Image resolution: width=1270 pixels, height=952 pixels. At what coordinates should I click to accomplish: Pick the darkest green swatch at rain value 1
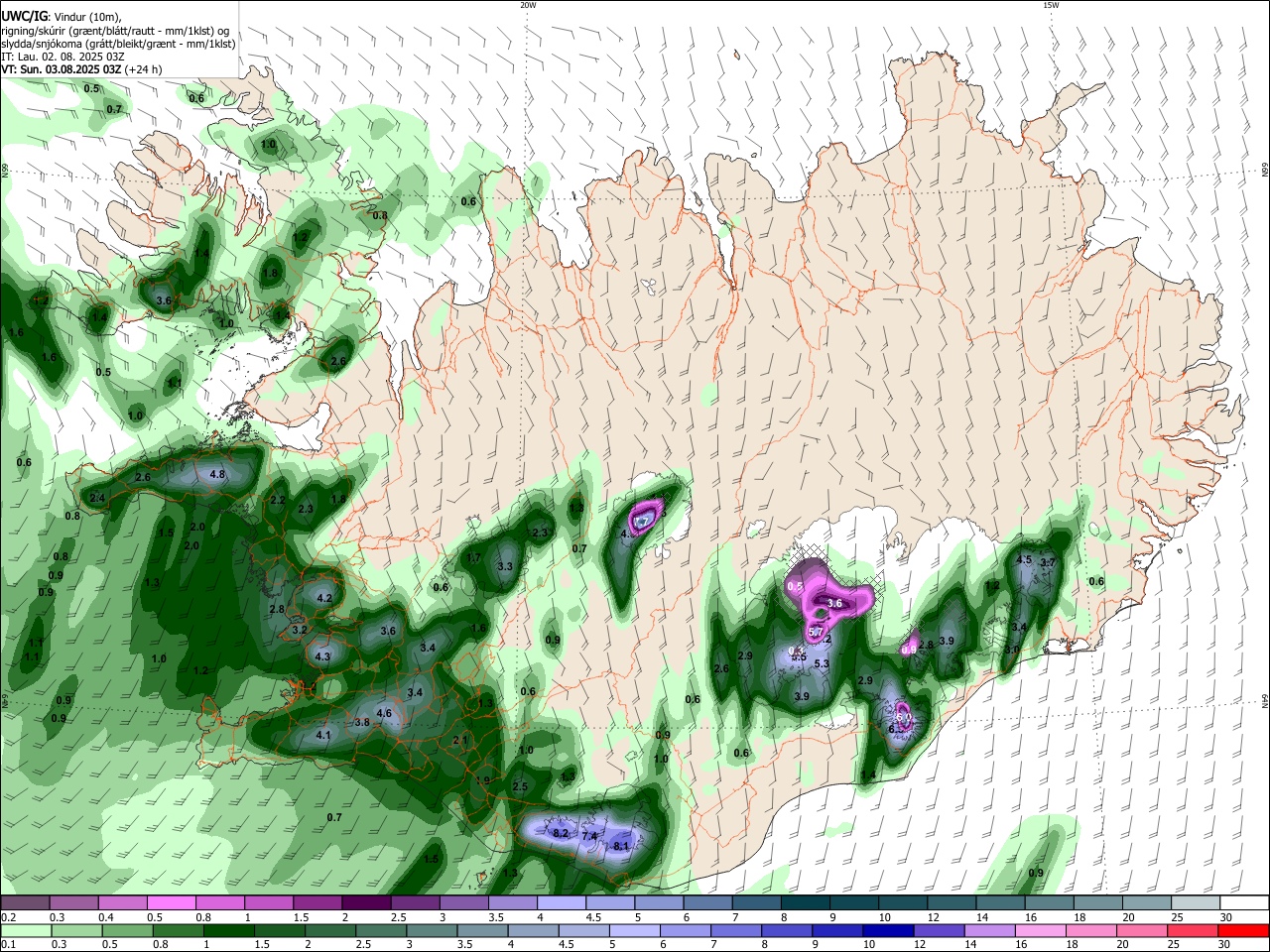(x=228, y=930)
